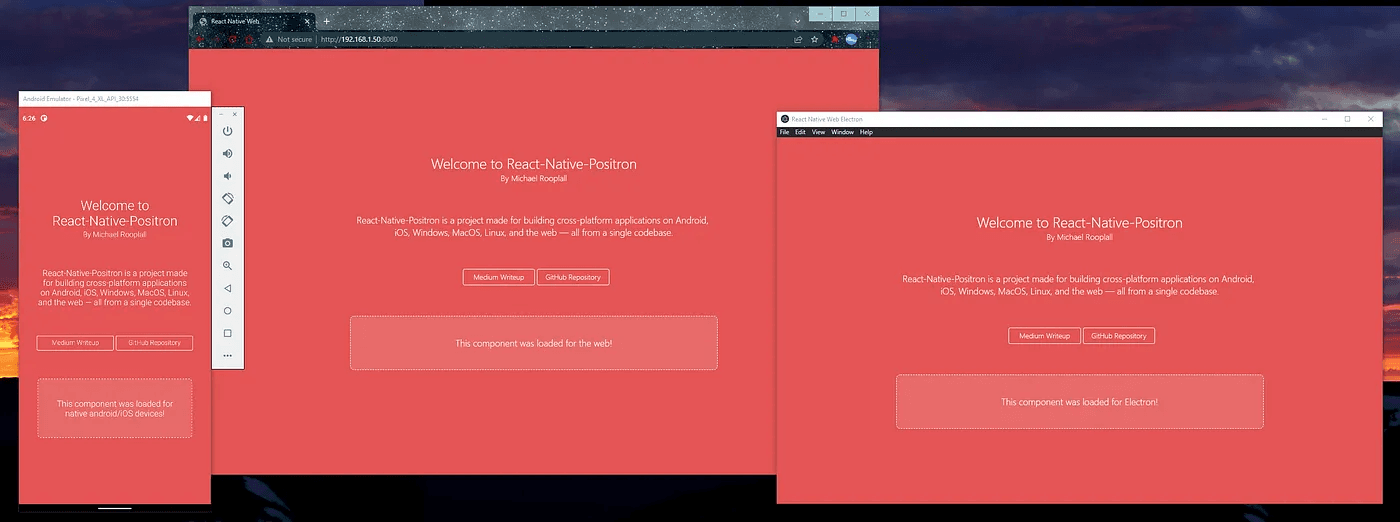Click Medium Writeup button in the browser page
This screenshot has width=1400, height=522.
498,277
